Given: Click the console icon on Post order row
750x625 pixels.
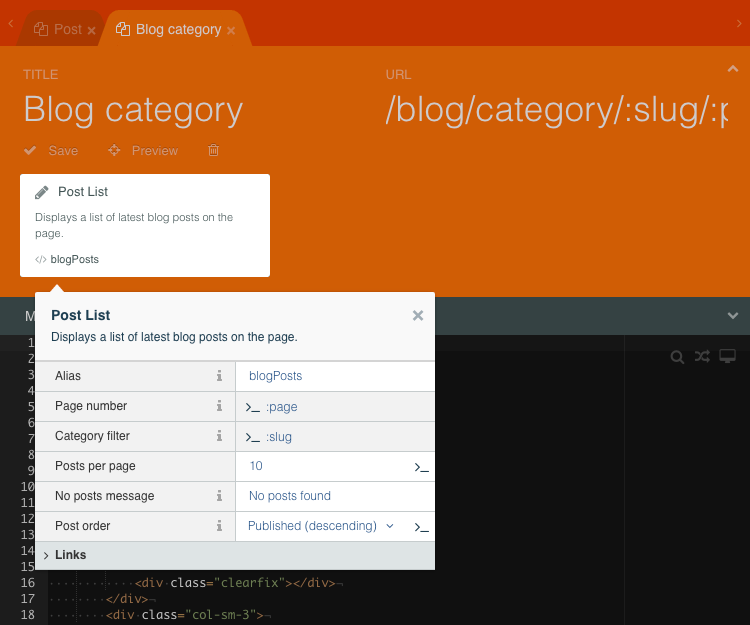Looking at the screenshot, I should pyautogui.click(x=422, y=527).
